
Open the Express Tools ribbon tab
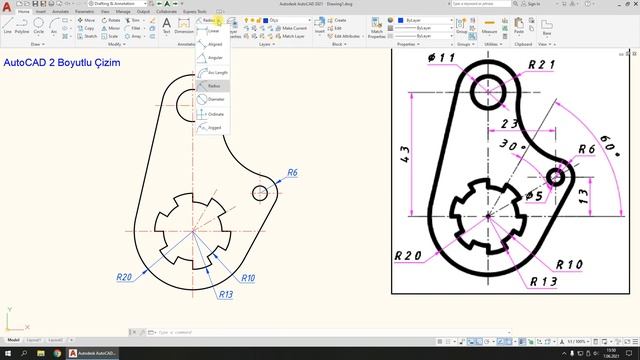click(x=195, y=11)
